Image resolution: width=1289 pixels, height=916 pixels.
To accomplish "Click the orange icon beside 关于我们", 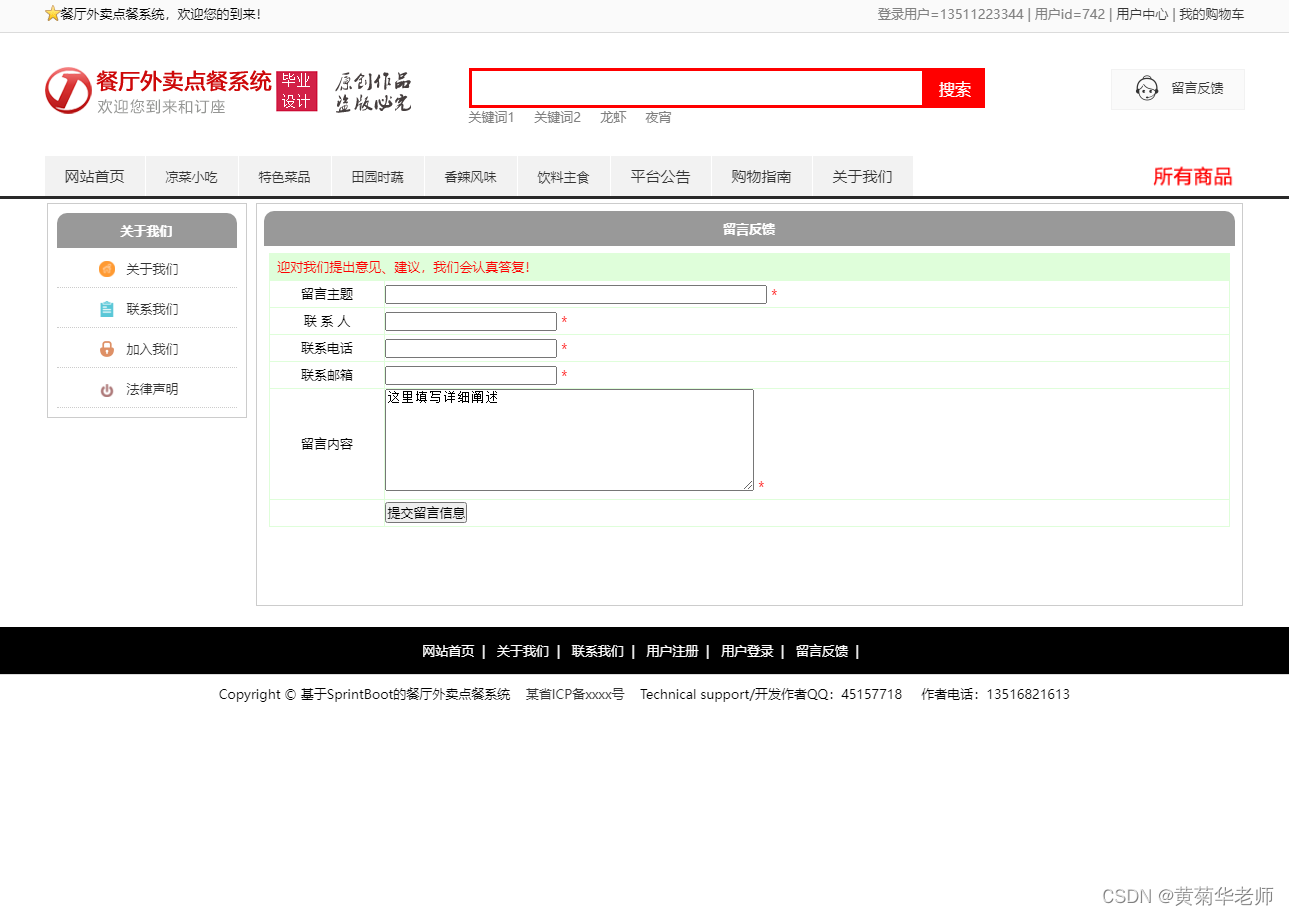I will click(107, 269).
